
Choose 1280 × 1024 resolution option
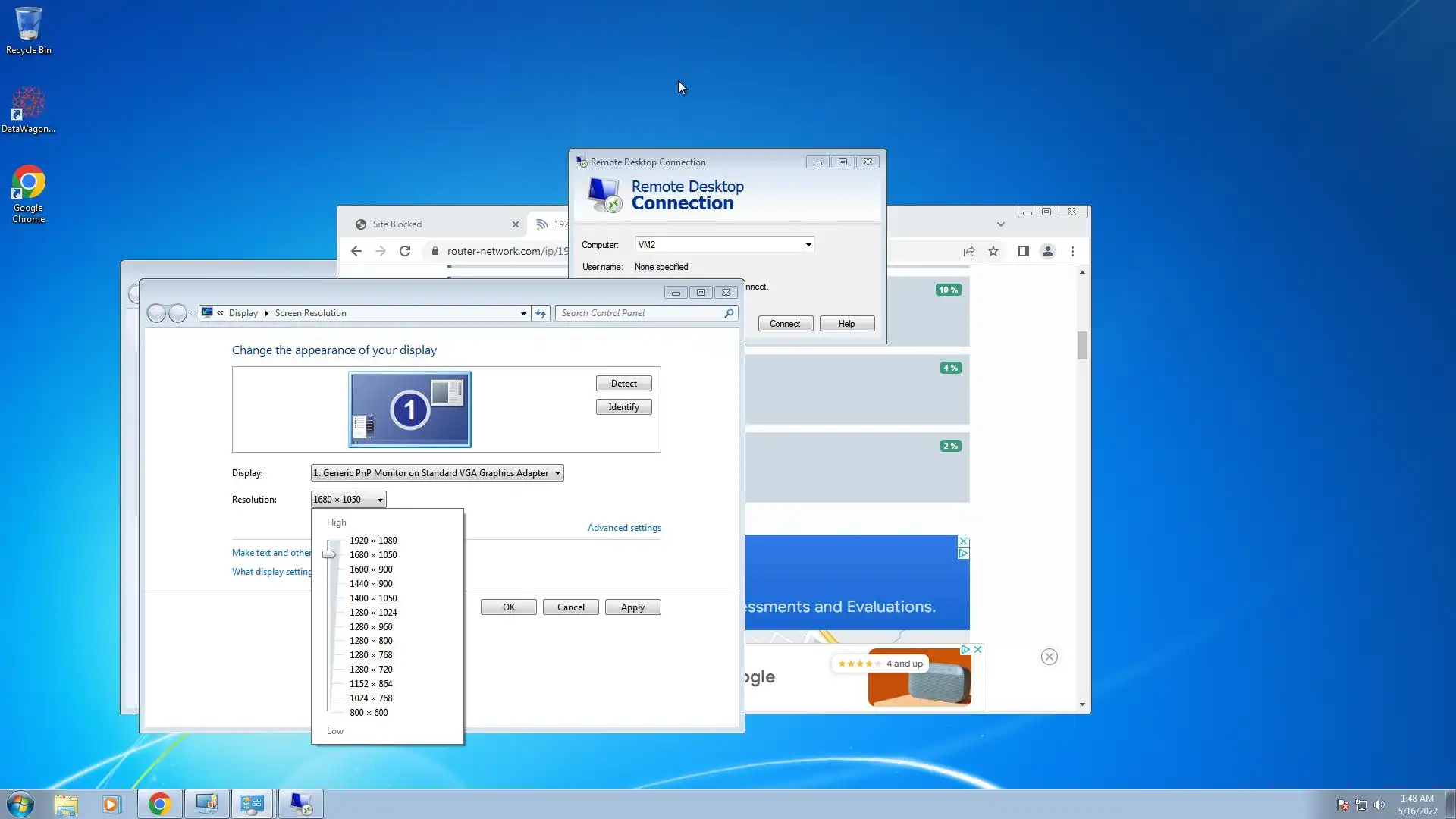[x=373, y=613]
